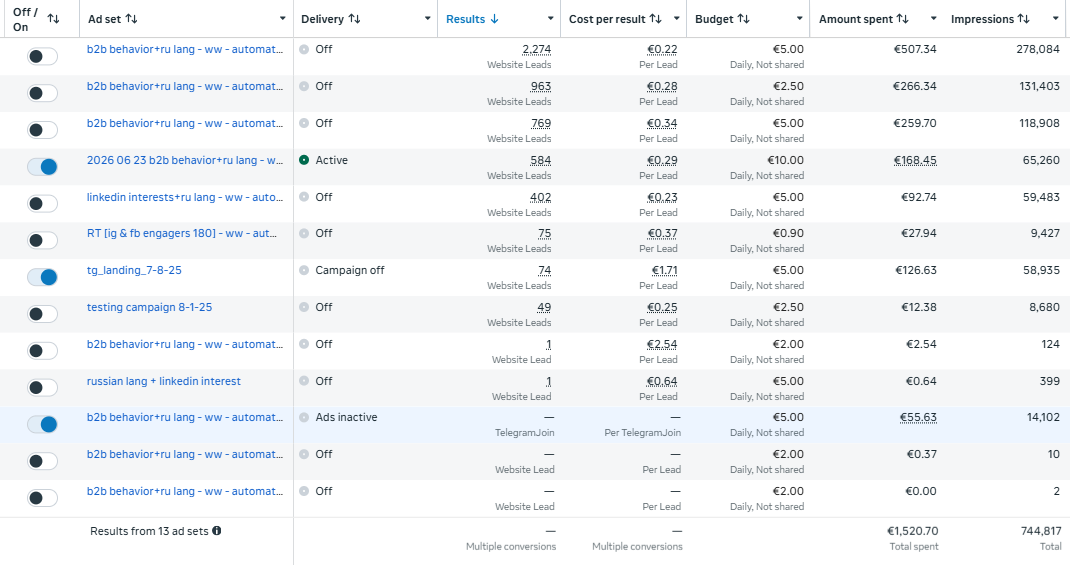1070x565 pixels.
Task: Click the Results column header label
Action: click(465, 19)
